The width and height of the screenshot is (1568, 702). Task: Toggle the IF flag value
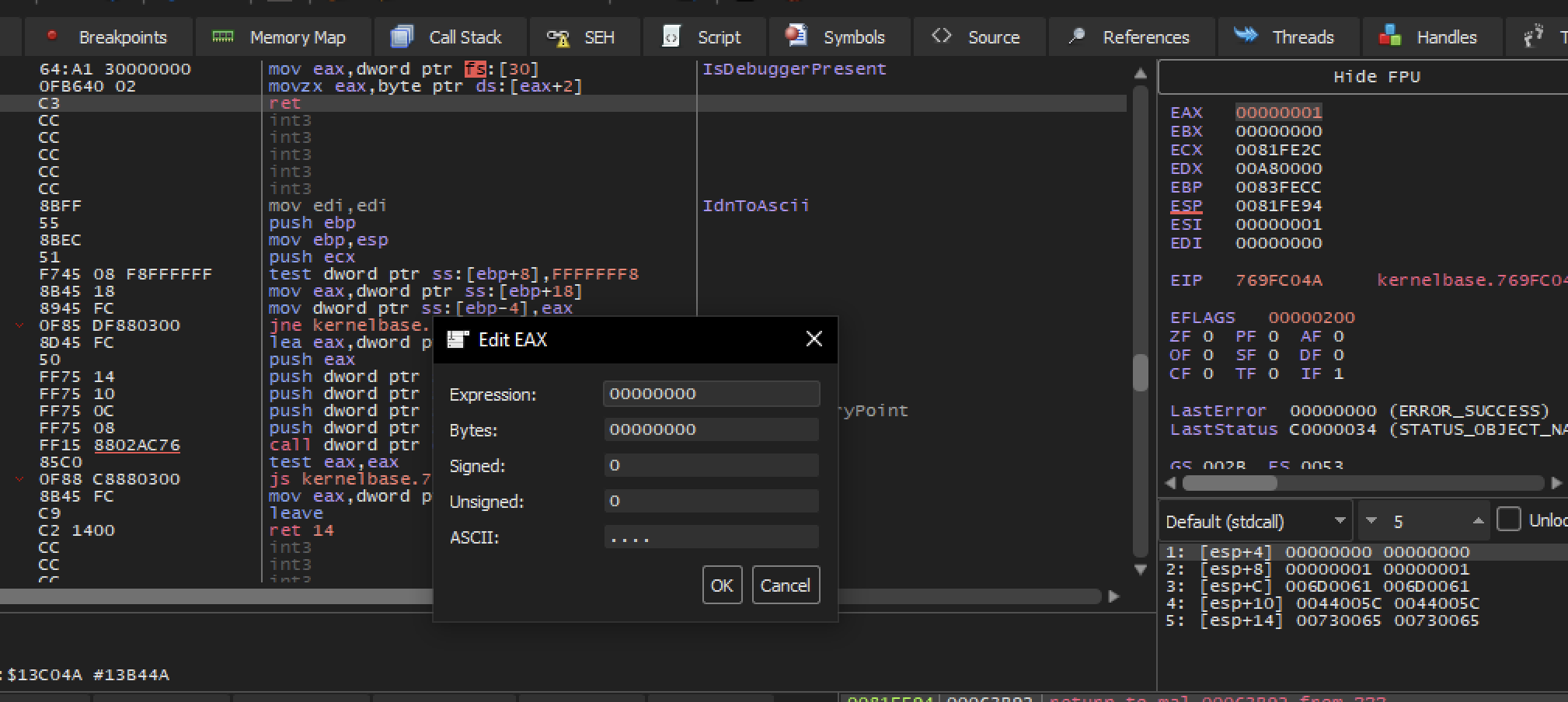pyautogui.click(x=1339, y=374)
